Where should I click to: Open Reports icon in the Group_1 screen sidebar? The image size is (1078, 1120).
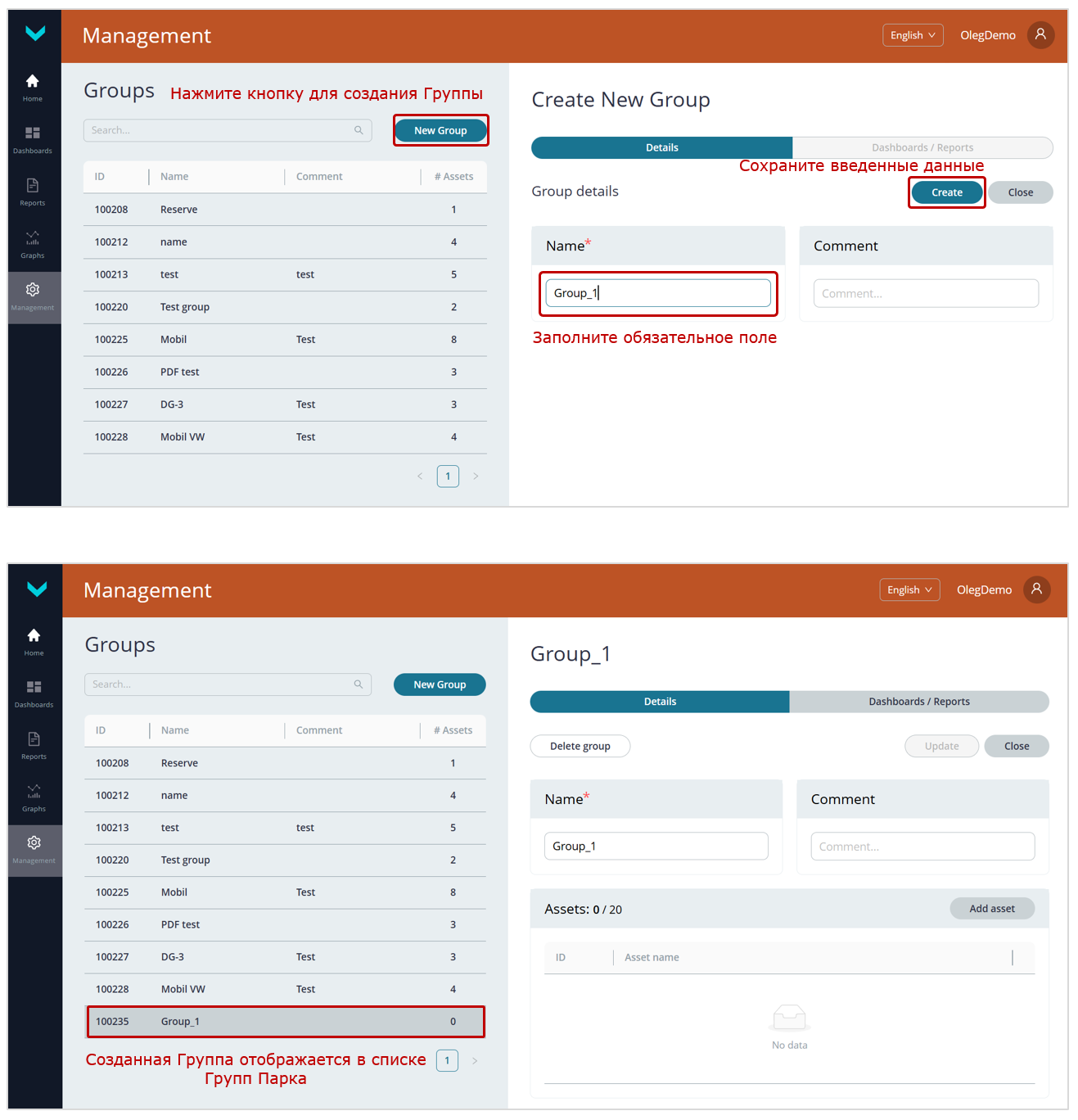coord(34,739)
